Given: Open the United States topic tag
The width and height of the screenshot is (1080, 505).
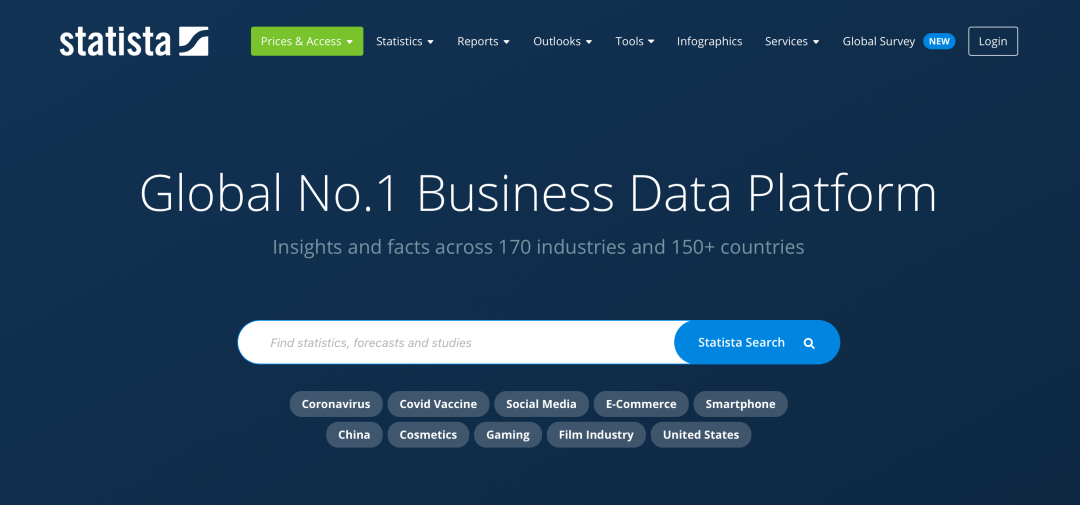Looking at the screenshot, I should coord(700,435).
